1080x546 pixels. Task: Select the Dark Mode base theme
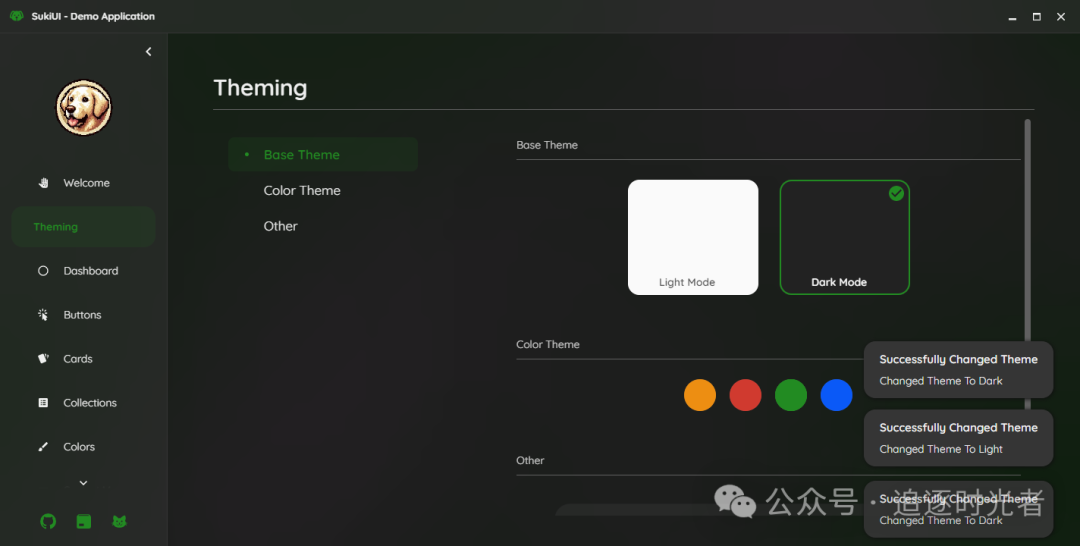(x=844, y=237)
